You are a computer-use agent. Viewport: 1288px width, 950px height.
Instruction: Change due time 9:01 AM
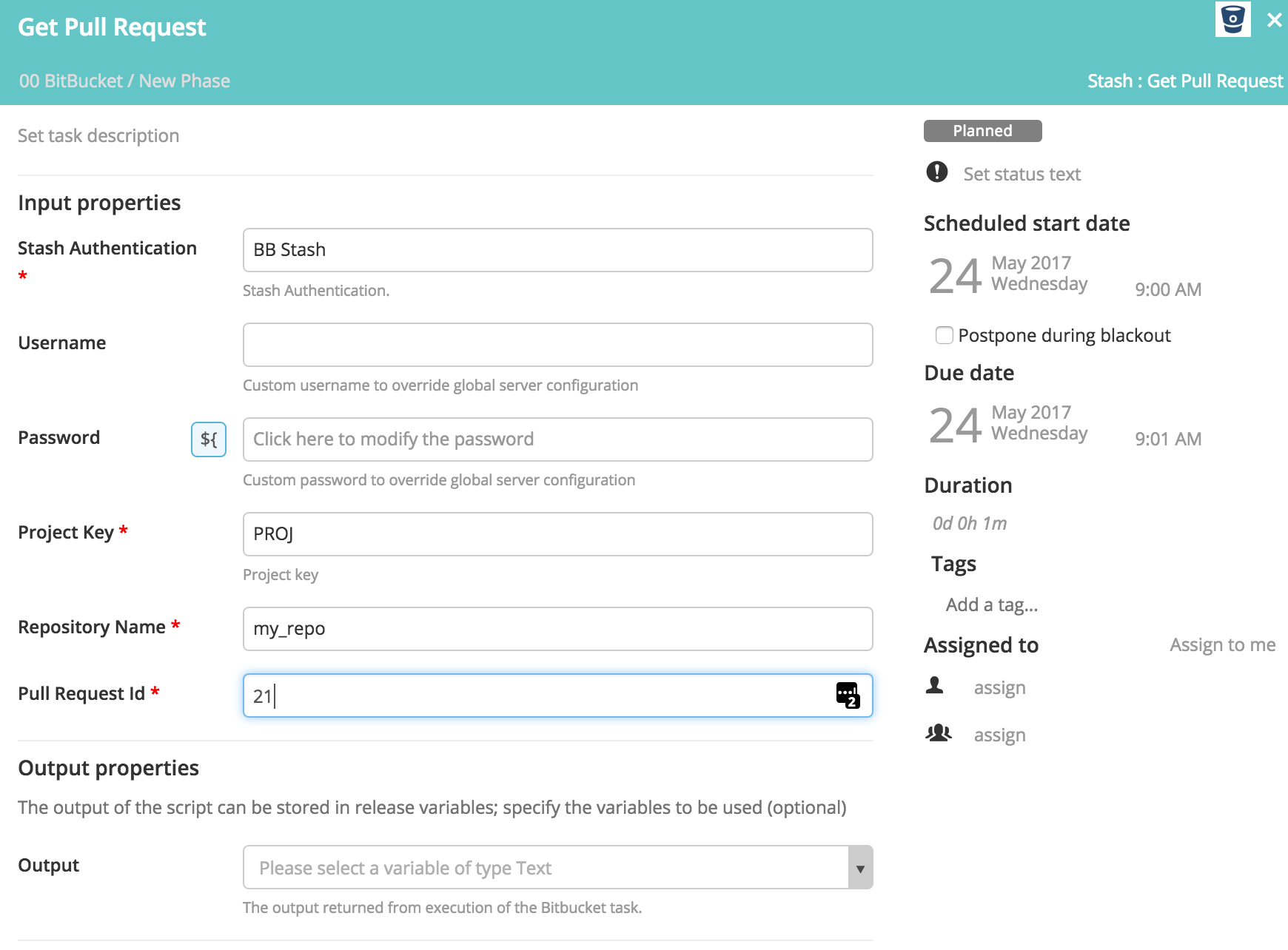click(x=1168, y=439)
